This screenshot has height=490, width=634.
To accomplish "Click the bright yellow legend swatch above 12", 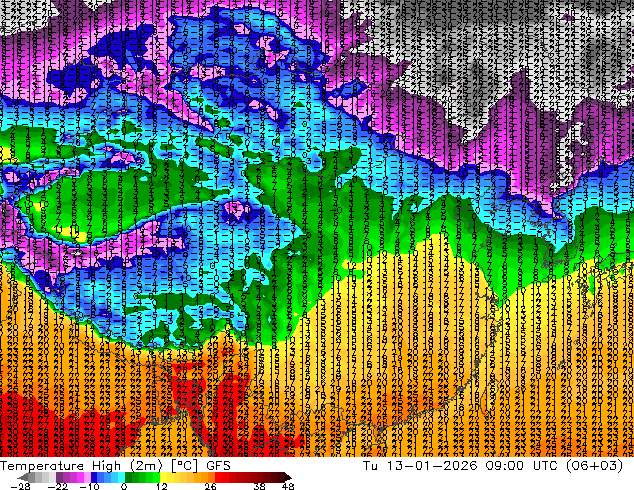I will [x=163, y=477].
